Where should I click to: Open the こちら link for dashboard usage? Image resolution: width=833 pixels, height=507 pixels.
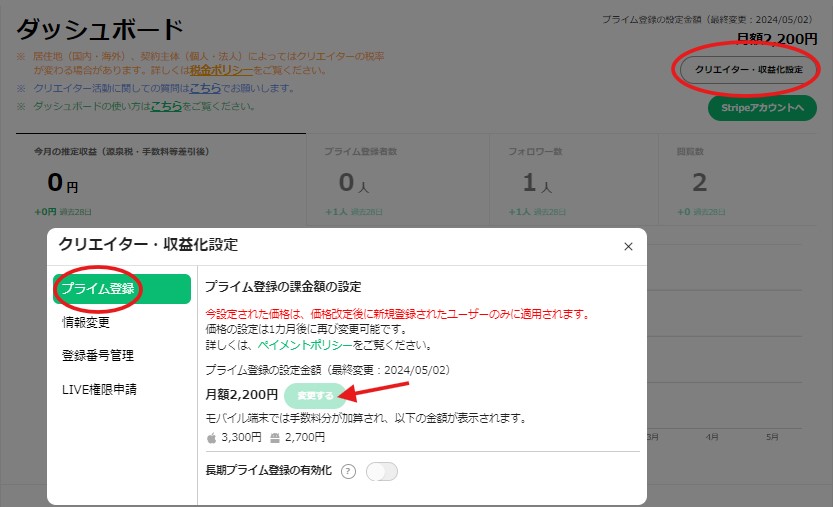[x=166, y=106]
